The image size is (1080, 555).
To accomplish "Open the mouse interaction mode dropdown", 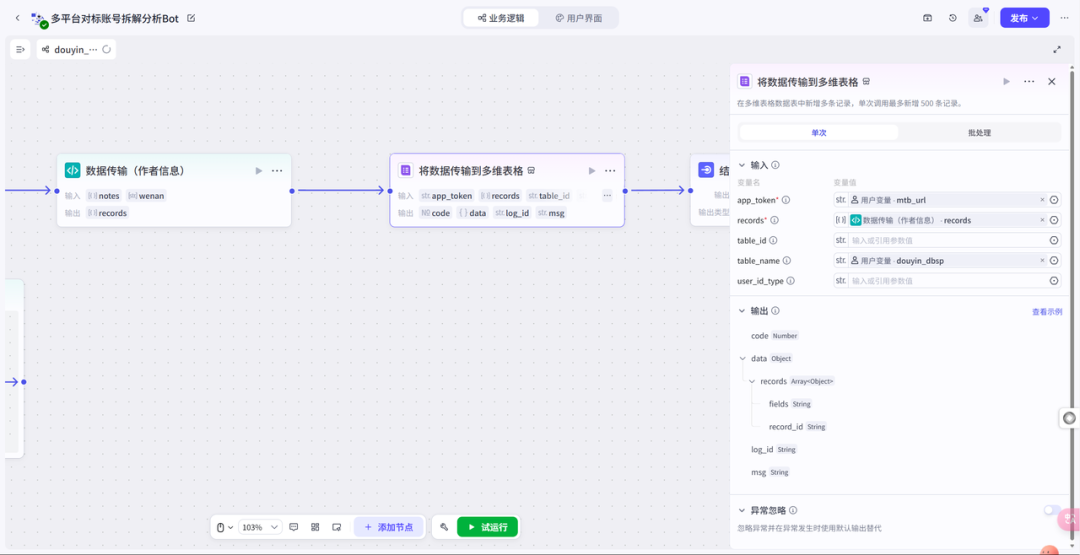I will coord(225,527).
